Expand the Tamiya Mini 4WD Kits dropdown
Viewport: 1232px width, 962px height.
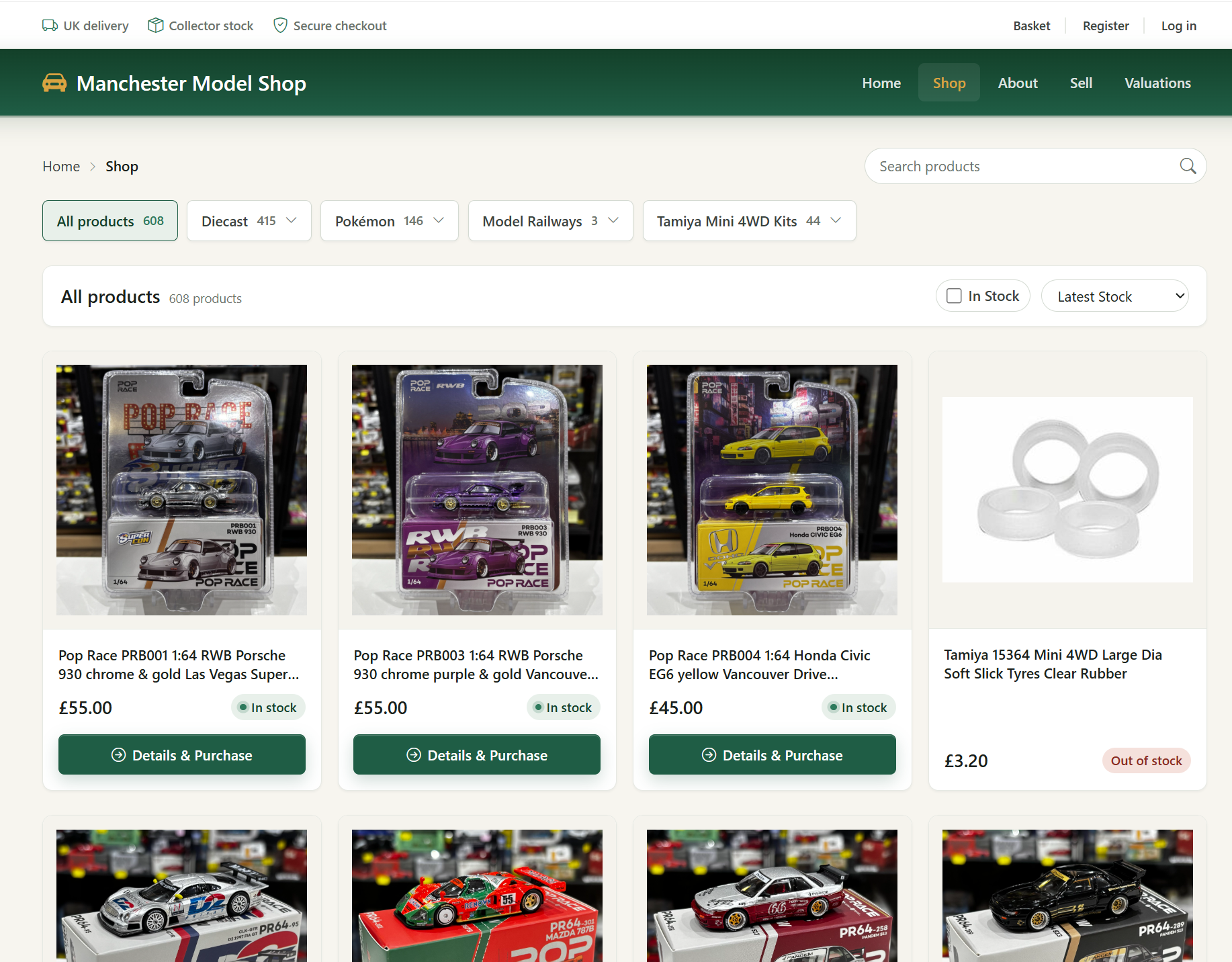click(749, 221)
